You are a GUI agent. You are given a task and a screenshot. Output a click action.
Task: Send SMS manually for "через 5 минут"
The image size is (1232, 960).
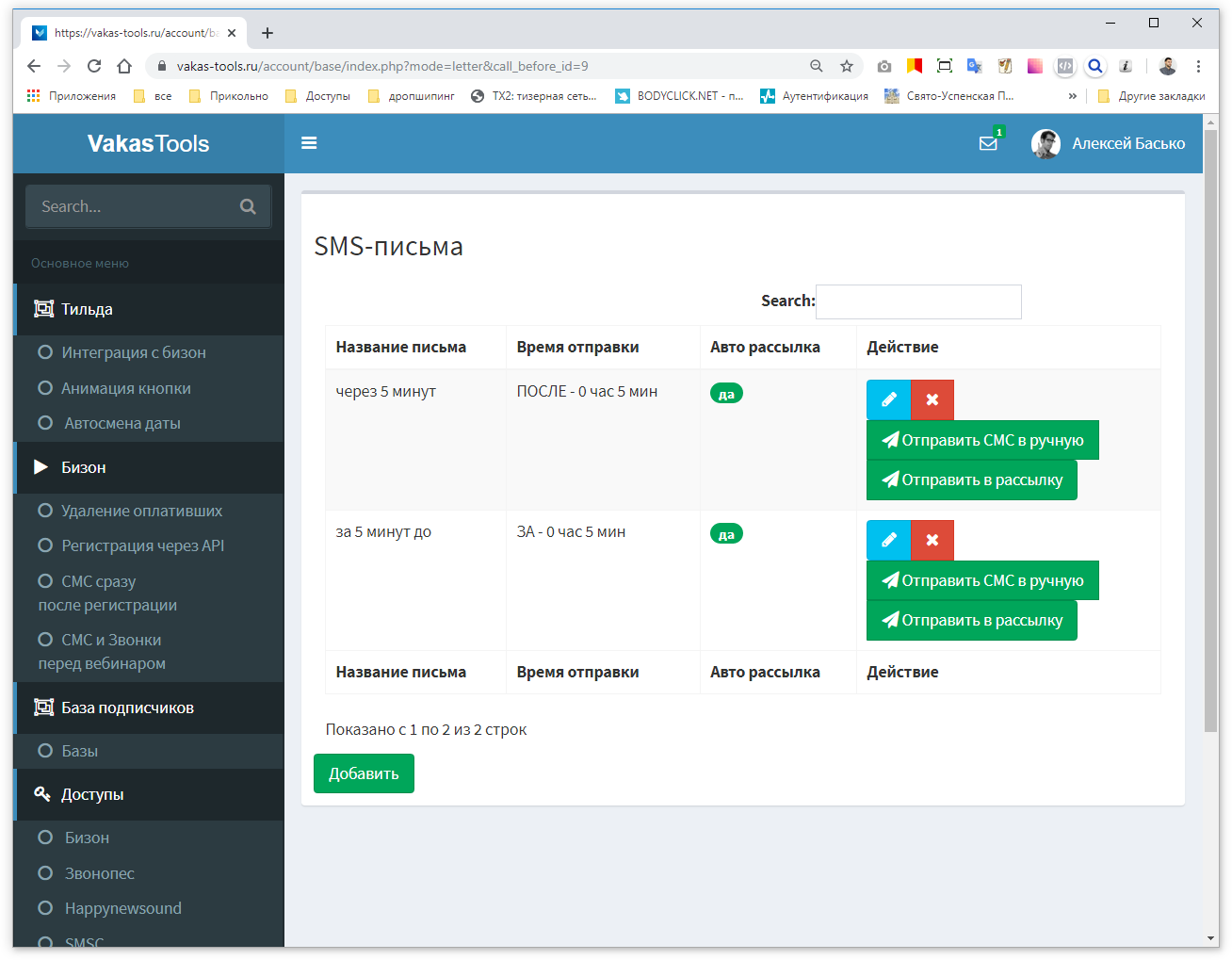click(982, 440)
